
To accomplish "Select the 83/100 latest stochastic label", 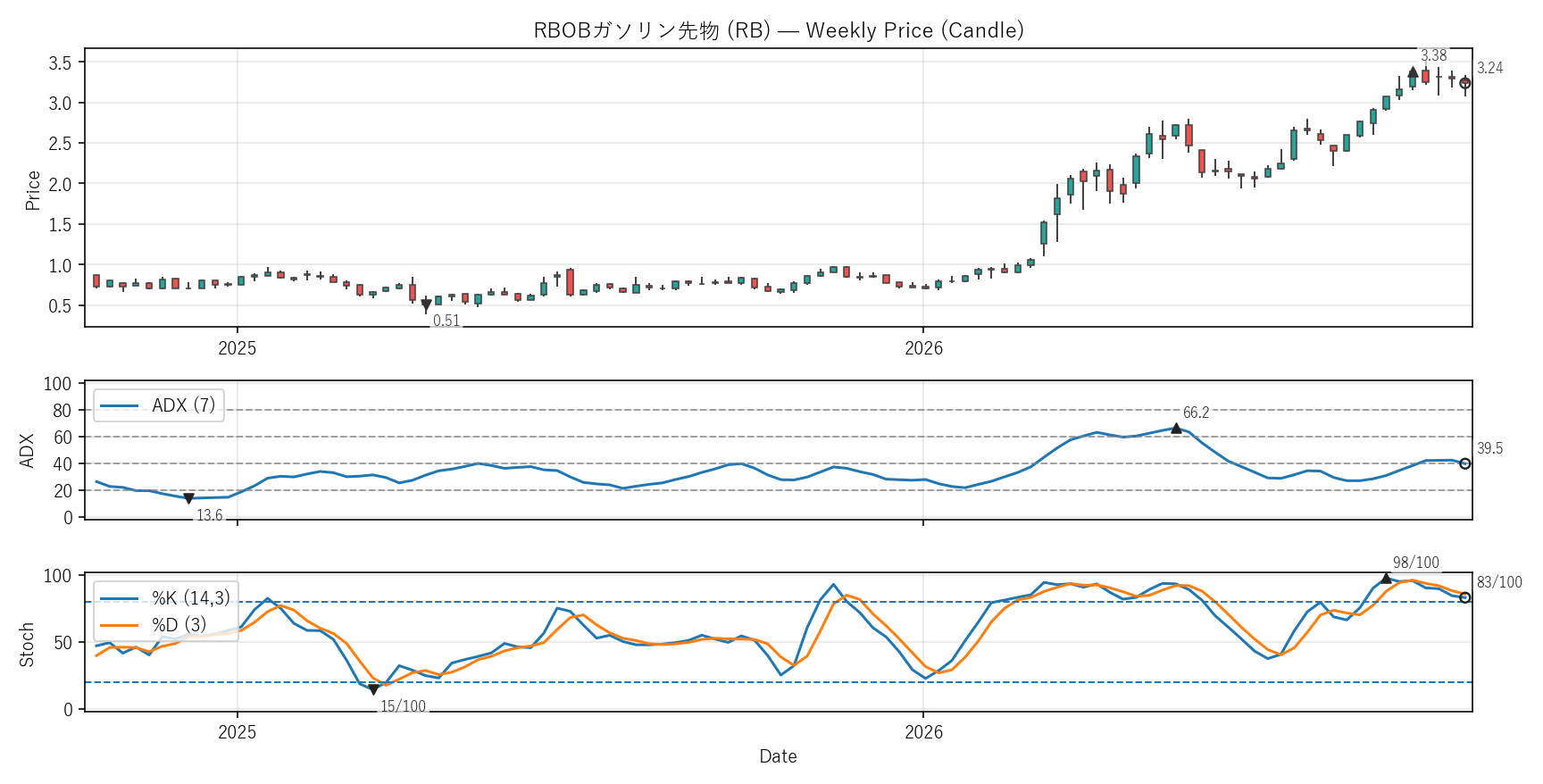I will tap(1499, 582).
